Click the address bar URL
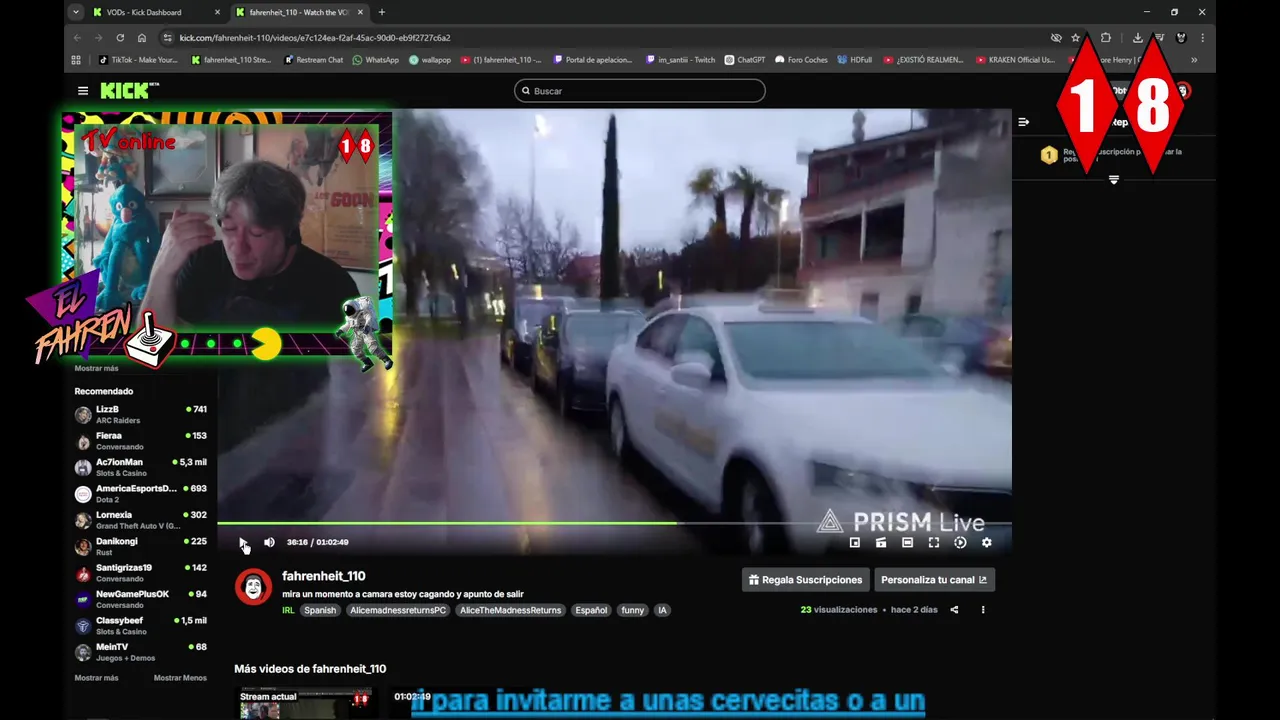 (314, 38)
